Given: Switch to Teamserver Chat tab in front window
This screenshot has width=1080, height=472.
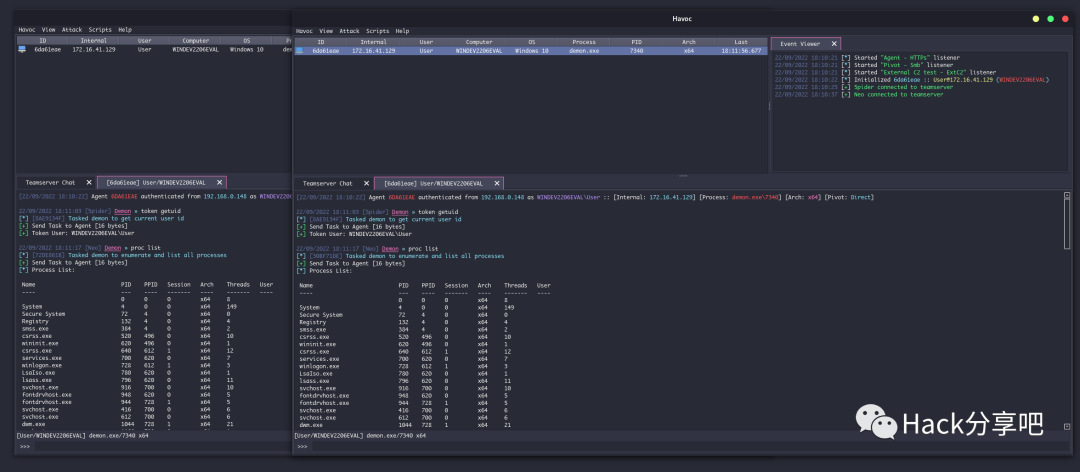Looking at the screenshot, I should 327,183.
